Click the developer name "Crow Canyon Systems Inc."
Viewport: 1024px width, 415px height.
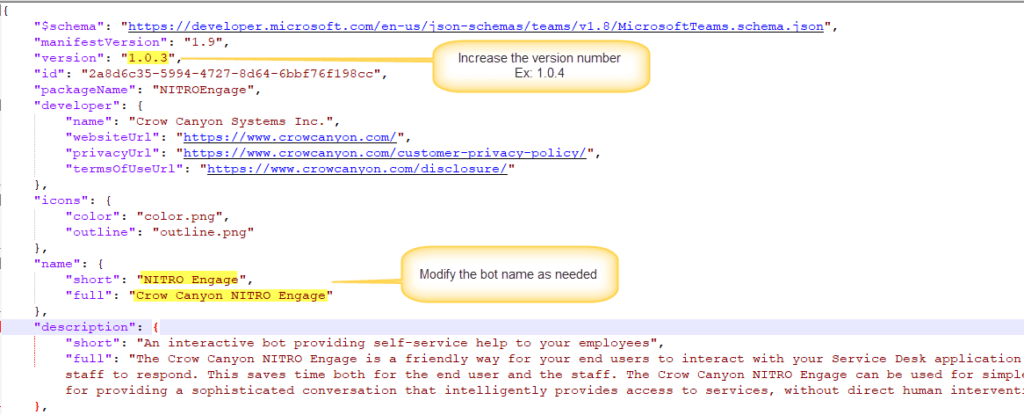(231, 122)
